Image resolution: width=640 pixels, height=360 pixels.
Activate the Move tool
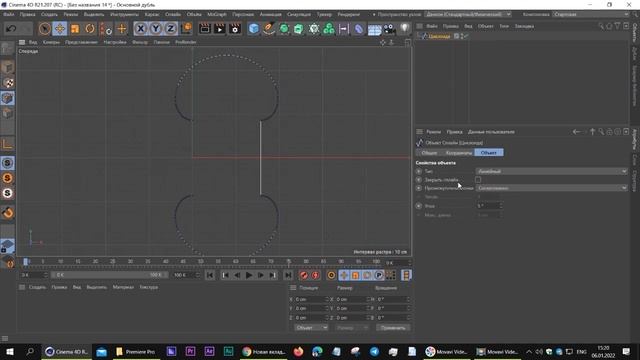click(60, 29)
